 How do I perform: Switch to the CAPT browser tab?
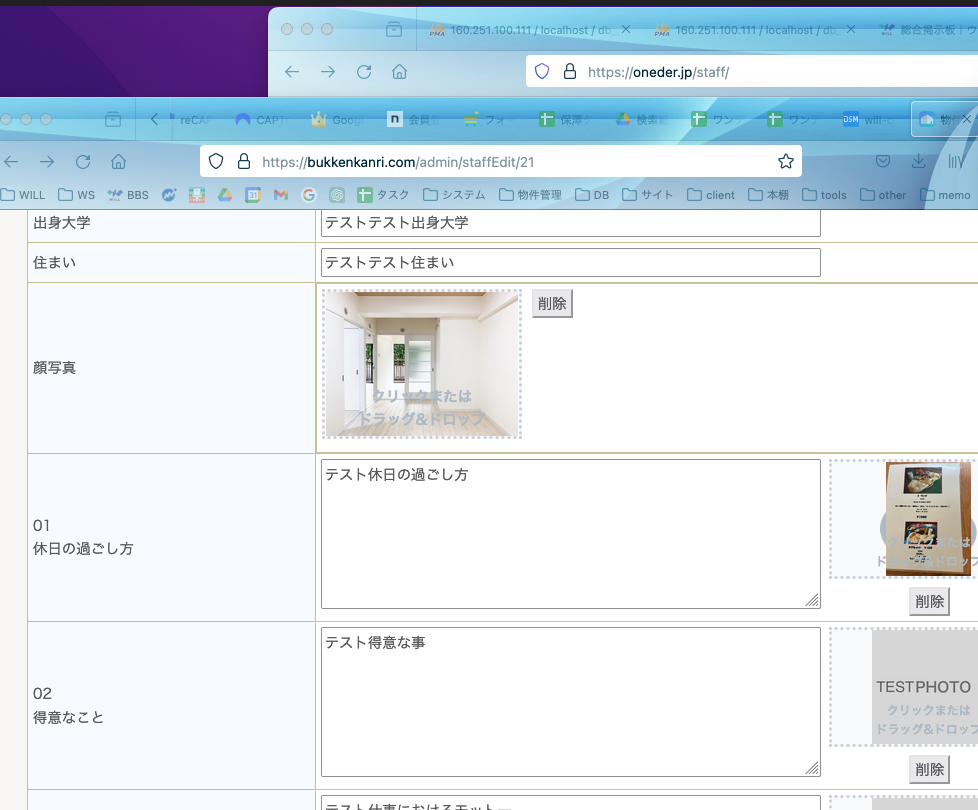coord(260,120)
